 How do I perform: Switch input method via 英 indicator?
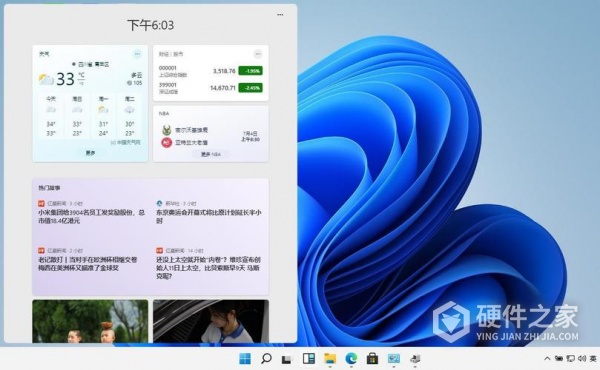click(593, 358)
